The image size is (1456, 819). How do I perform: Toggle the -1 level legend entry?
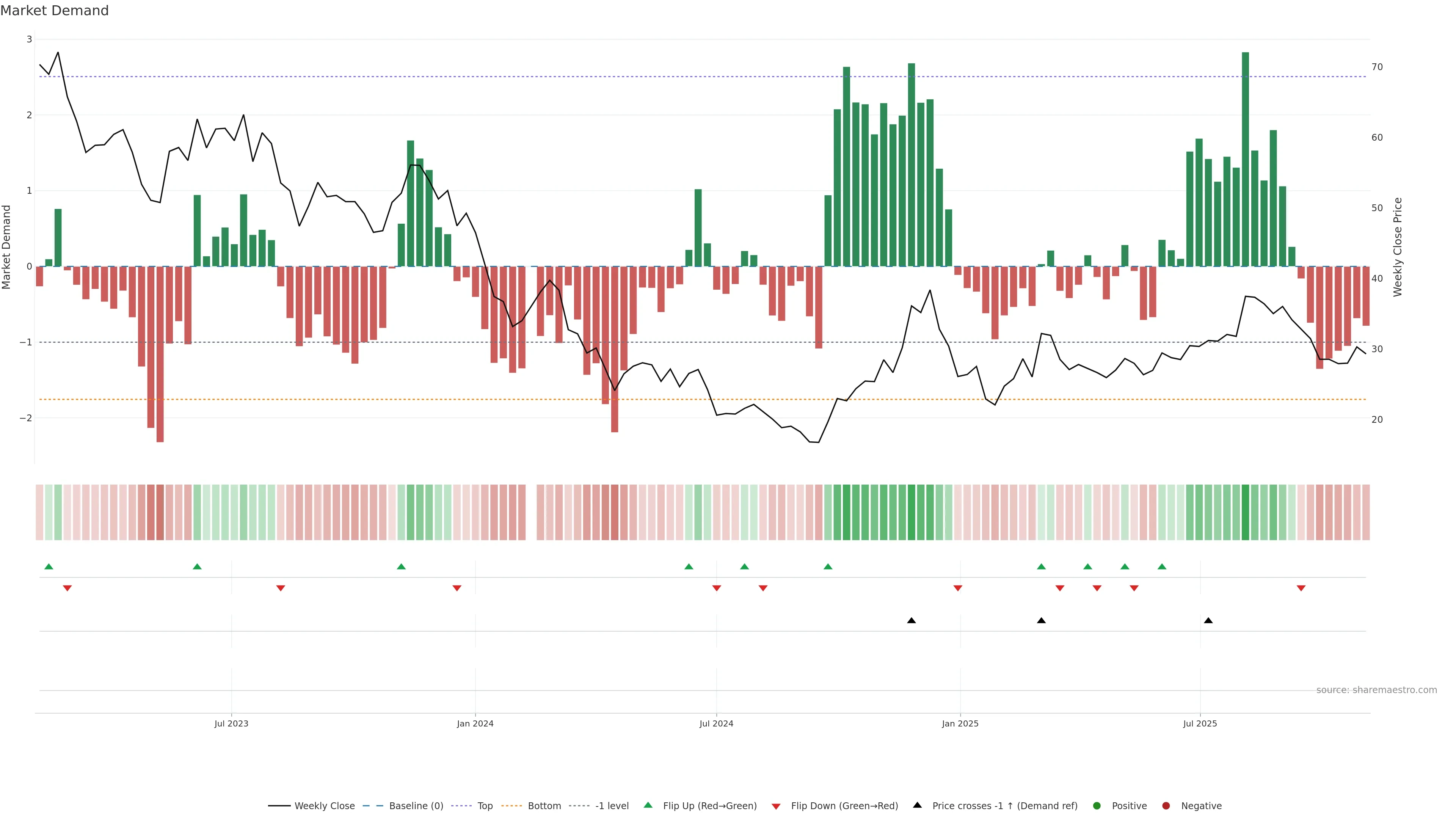(x=612, y=806)
